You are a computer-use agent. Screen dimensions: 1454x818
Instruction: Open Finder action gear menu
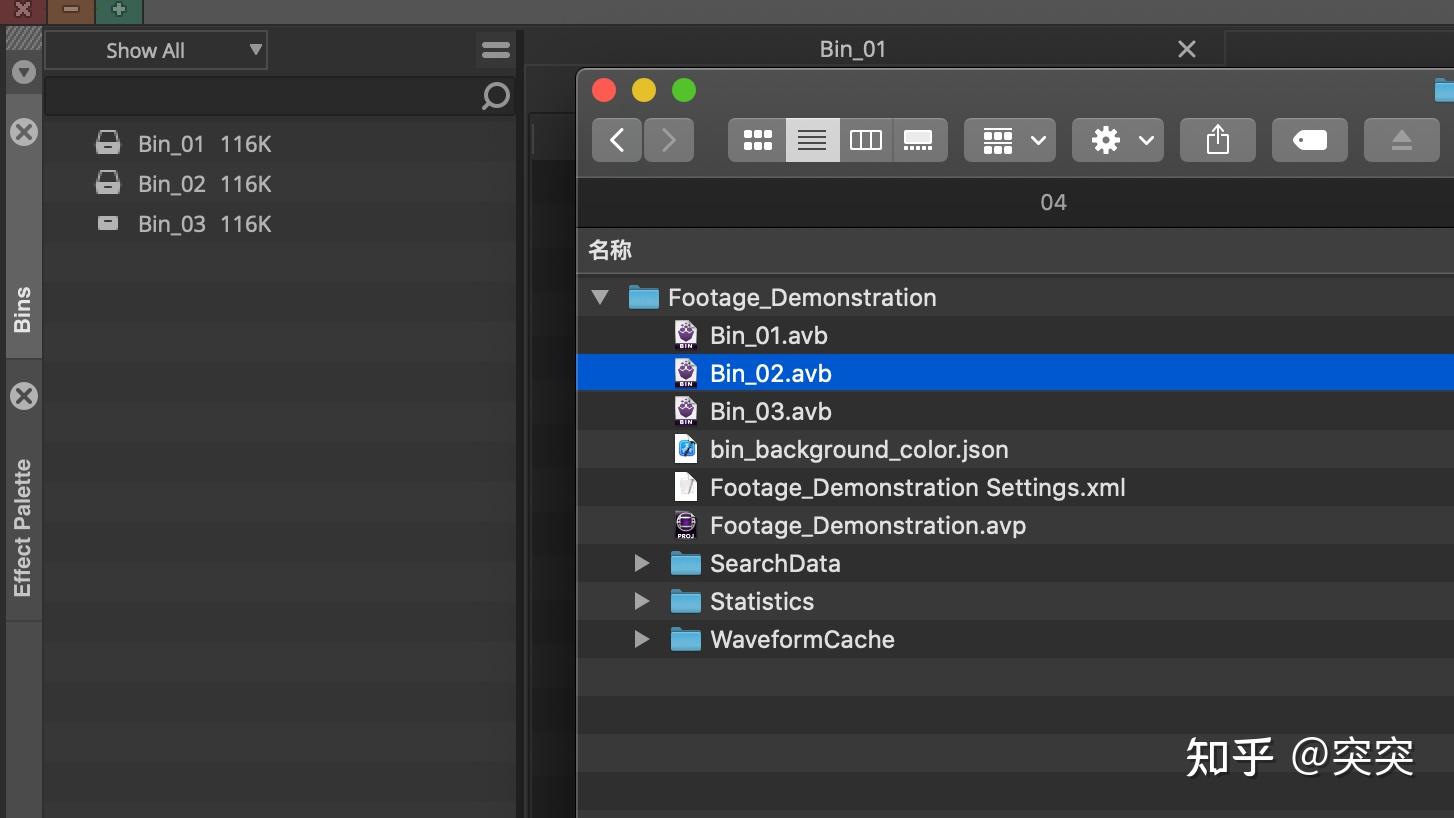pos(1117,141)
